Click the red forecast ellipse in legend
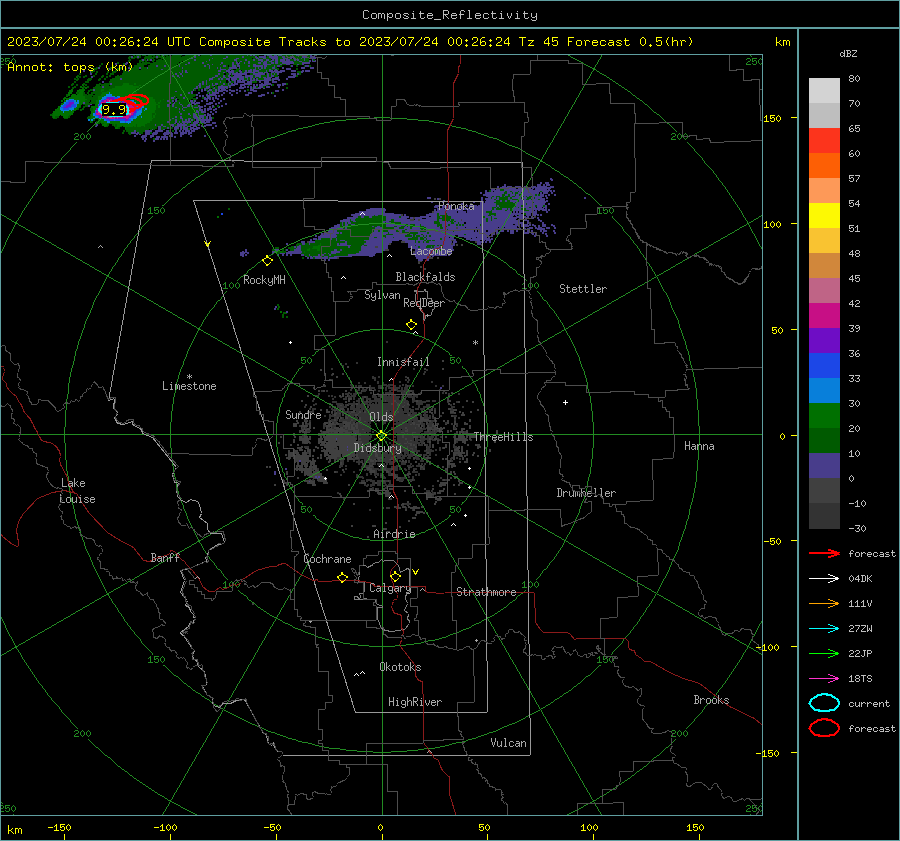This screenshot has height=841, width=900. pyautogui.click(x=824, y=728)
